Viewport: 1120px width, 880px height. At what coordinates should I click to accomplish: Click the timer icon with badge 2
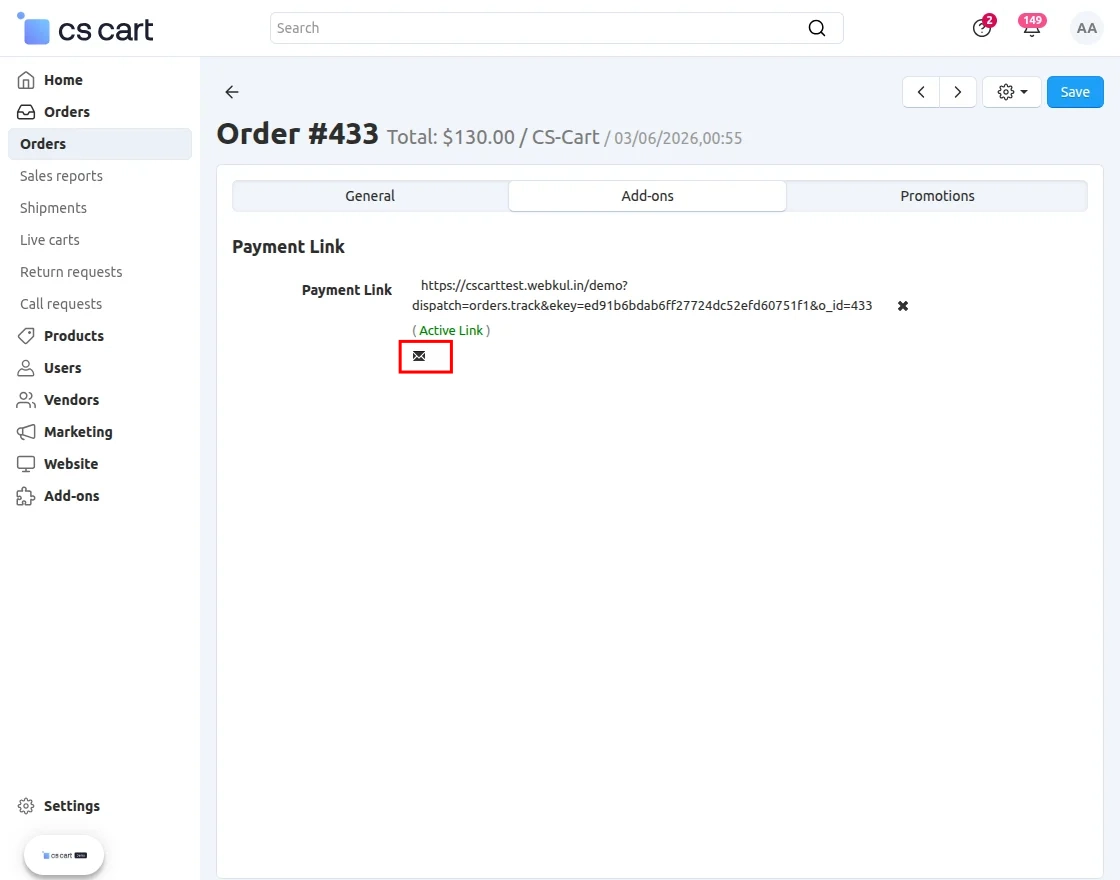click(982, 28)
